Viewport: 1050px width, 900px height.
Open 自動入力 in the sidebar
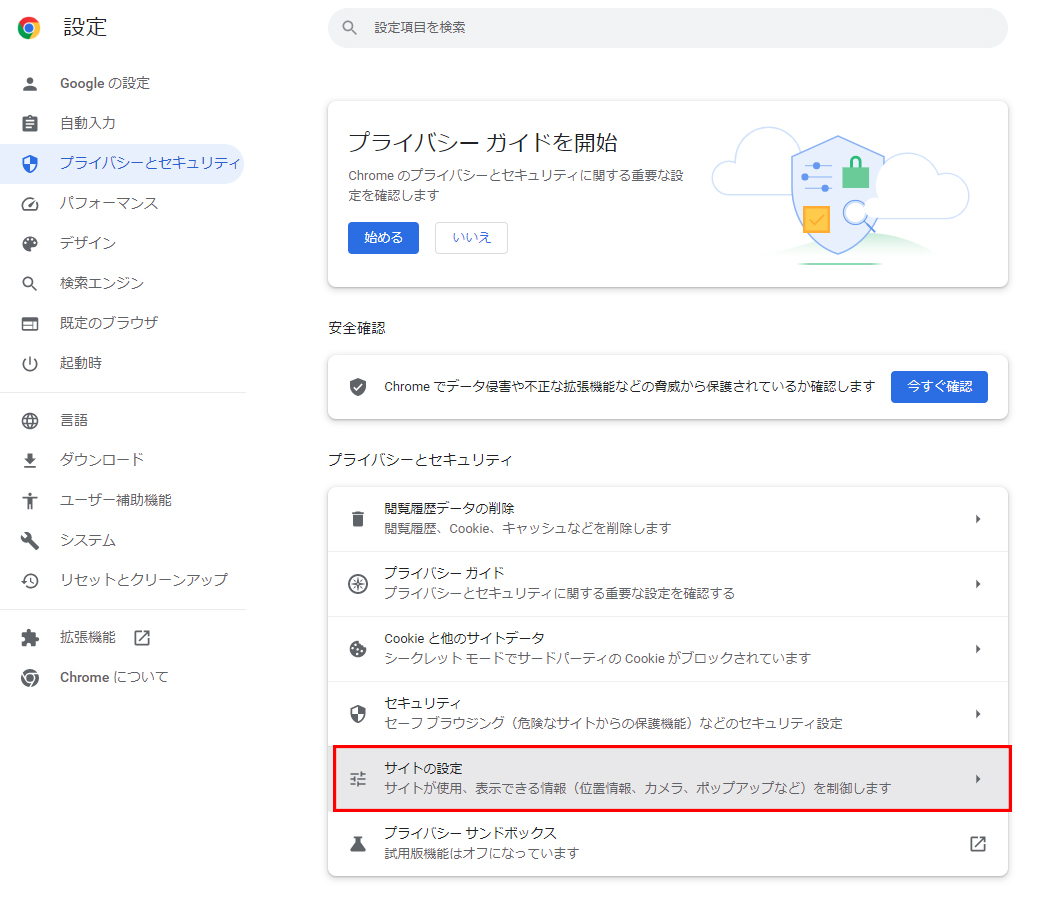[88, 123]
